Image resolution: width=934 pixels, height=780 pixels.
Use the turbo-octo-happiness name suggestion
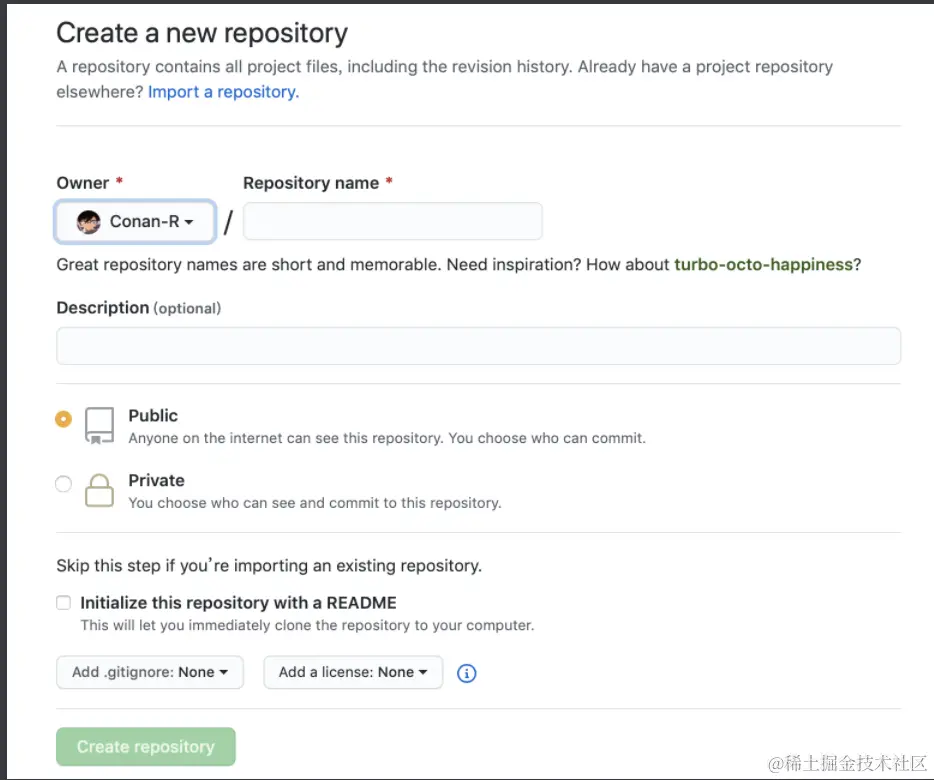[764, 265]
